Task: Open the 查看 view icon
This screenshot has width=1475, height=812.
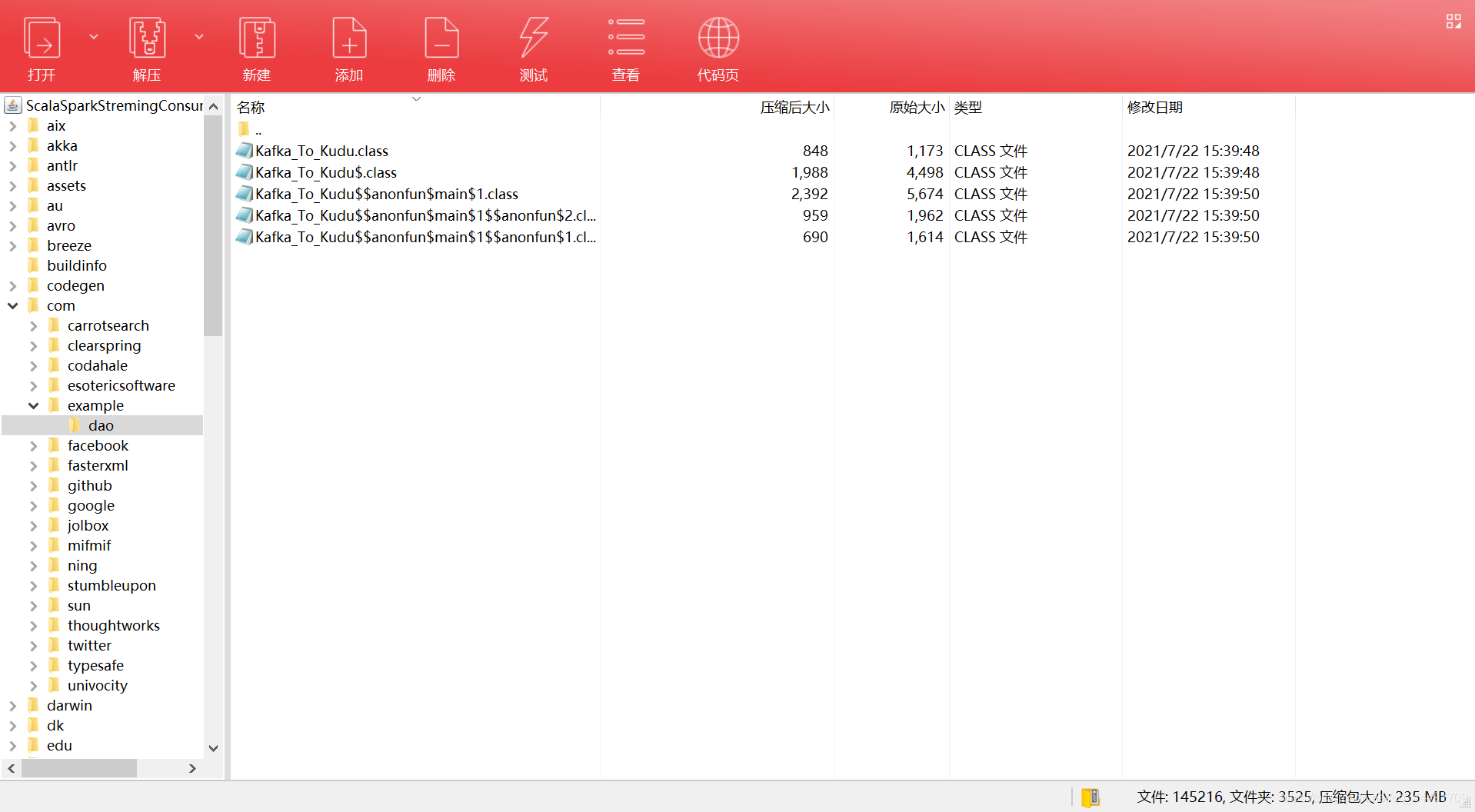Action: pyautogui.click(x=626, y=38)
